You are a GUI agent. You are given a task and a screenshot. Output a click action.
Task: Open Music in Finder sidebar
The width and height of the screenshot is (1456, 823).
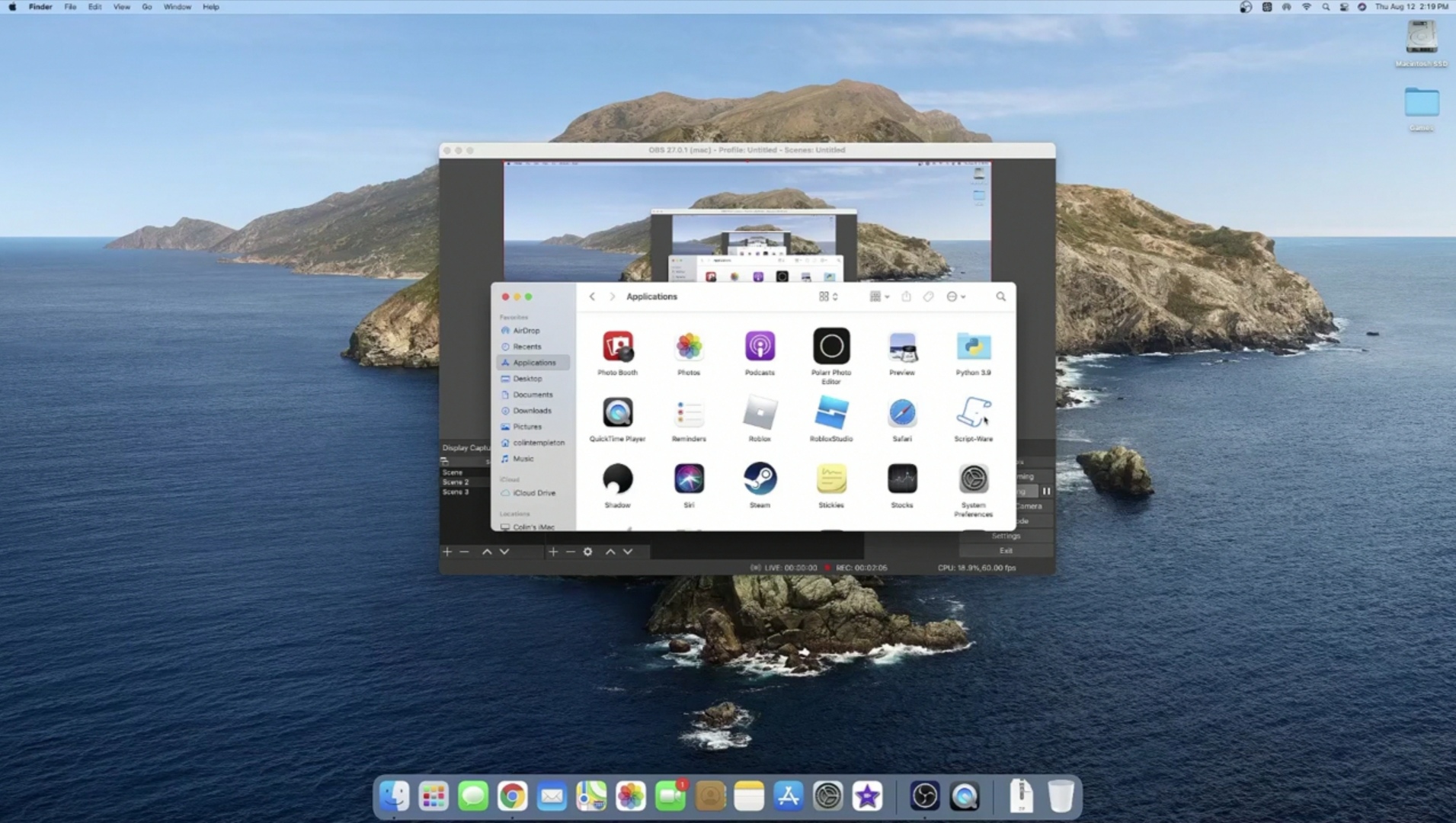(x=523, y=459)
